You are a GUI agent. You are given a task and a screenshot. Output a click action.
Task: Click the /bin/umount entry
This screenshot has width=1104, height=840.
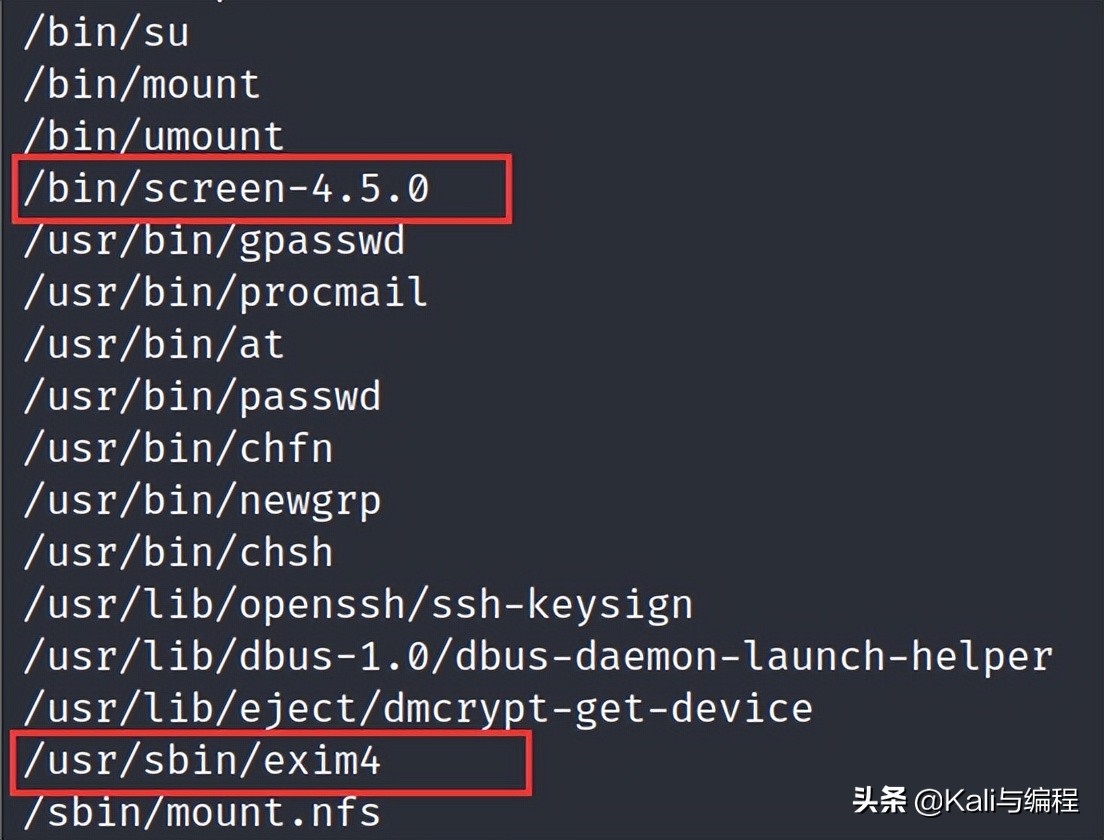click(x=153, y=137)
